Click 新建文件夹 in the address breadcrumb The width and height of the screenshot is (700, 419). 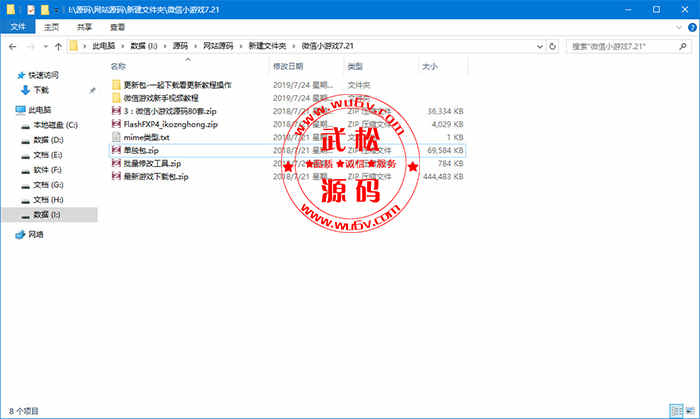coord(267,46)
